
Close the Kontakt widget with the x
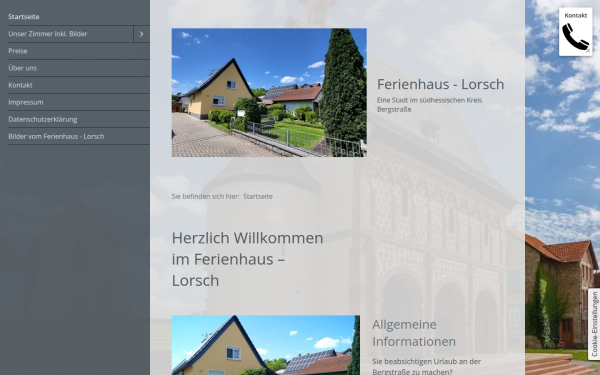click(588, 51)
